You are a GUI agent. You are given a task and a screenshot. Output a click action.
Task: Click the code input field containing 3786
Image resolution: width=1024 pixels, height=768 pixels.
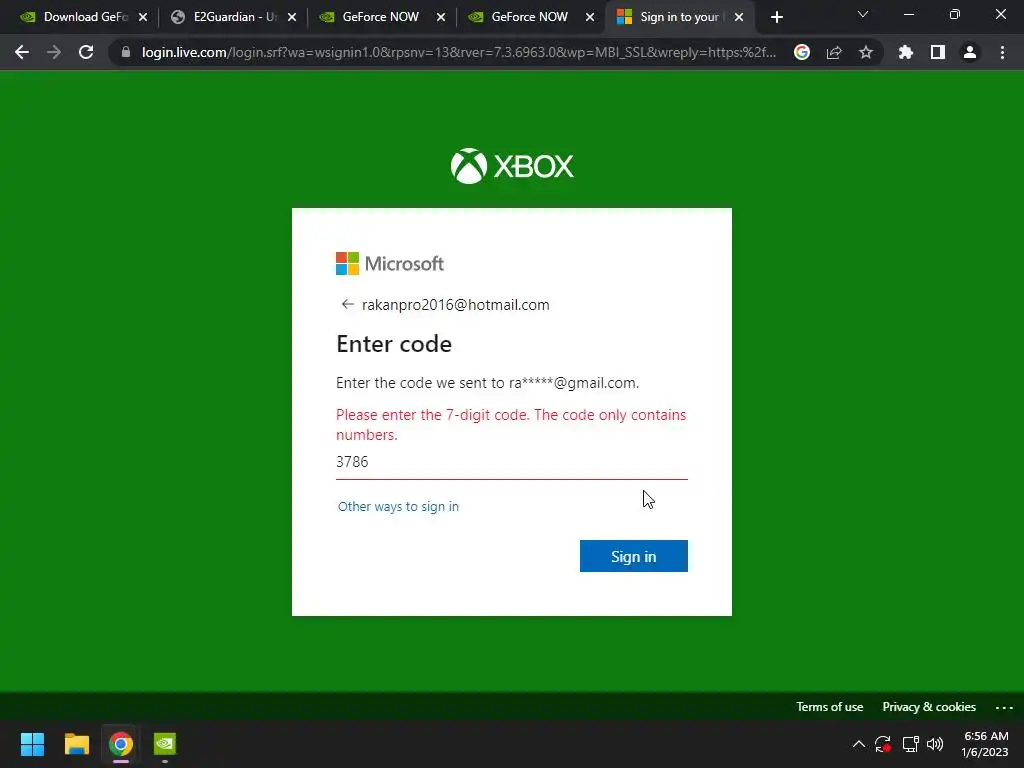[x=511, y=462]
